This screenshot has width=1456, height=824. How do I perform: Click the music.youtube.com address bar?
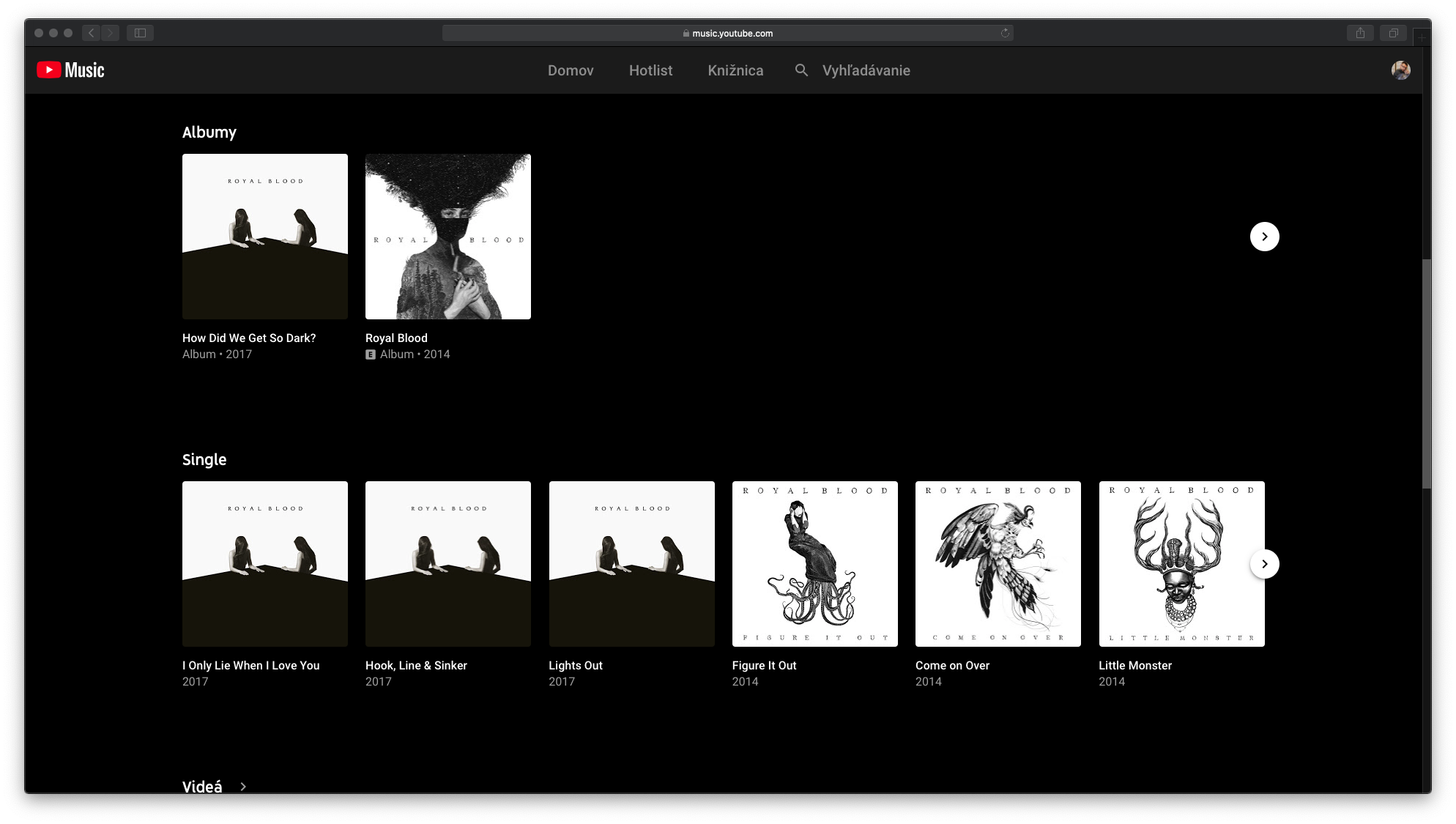coord(727,33)
